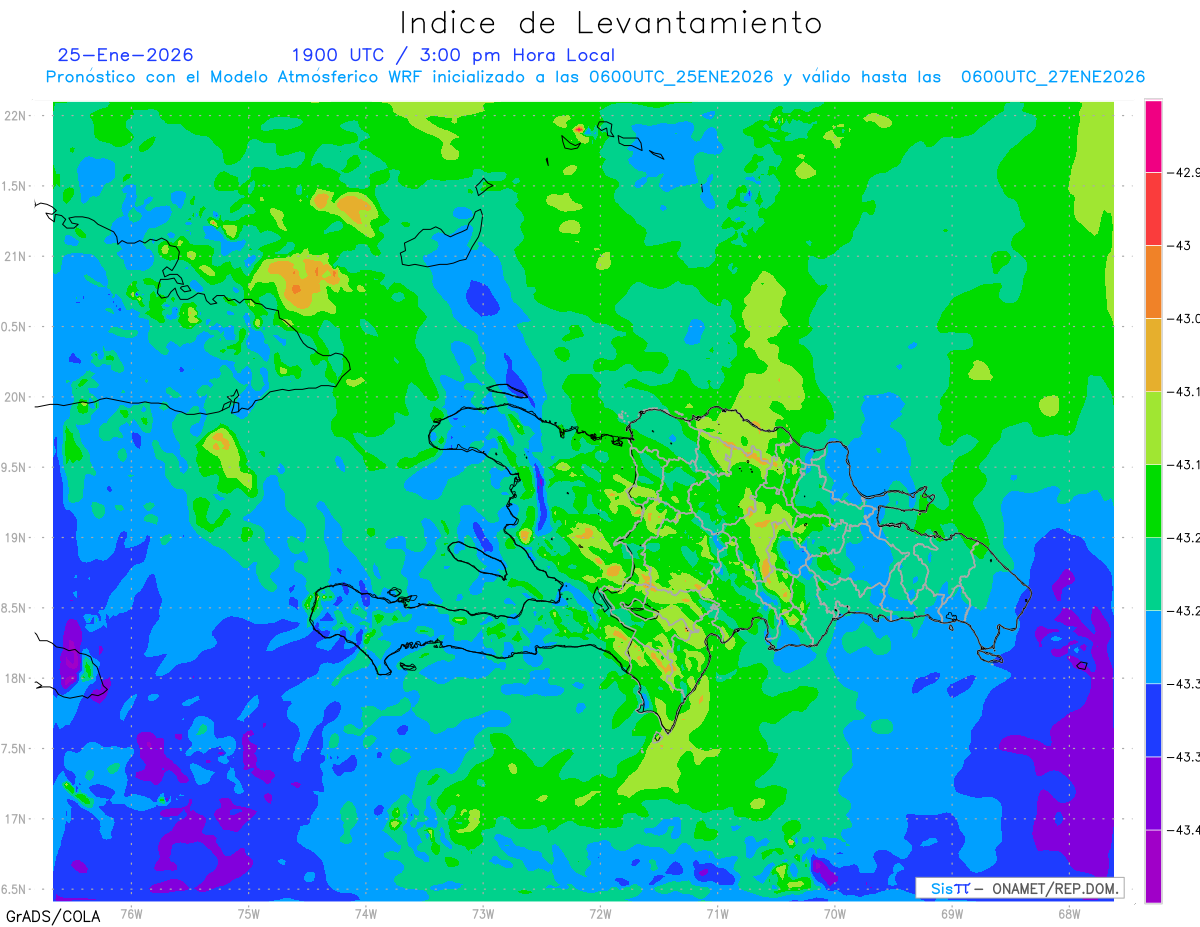1200x927 pixels.
Task: Click the '18N' latitude label
Action: pos(16,679)
